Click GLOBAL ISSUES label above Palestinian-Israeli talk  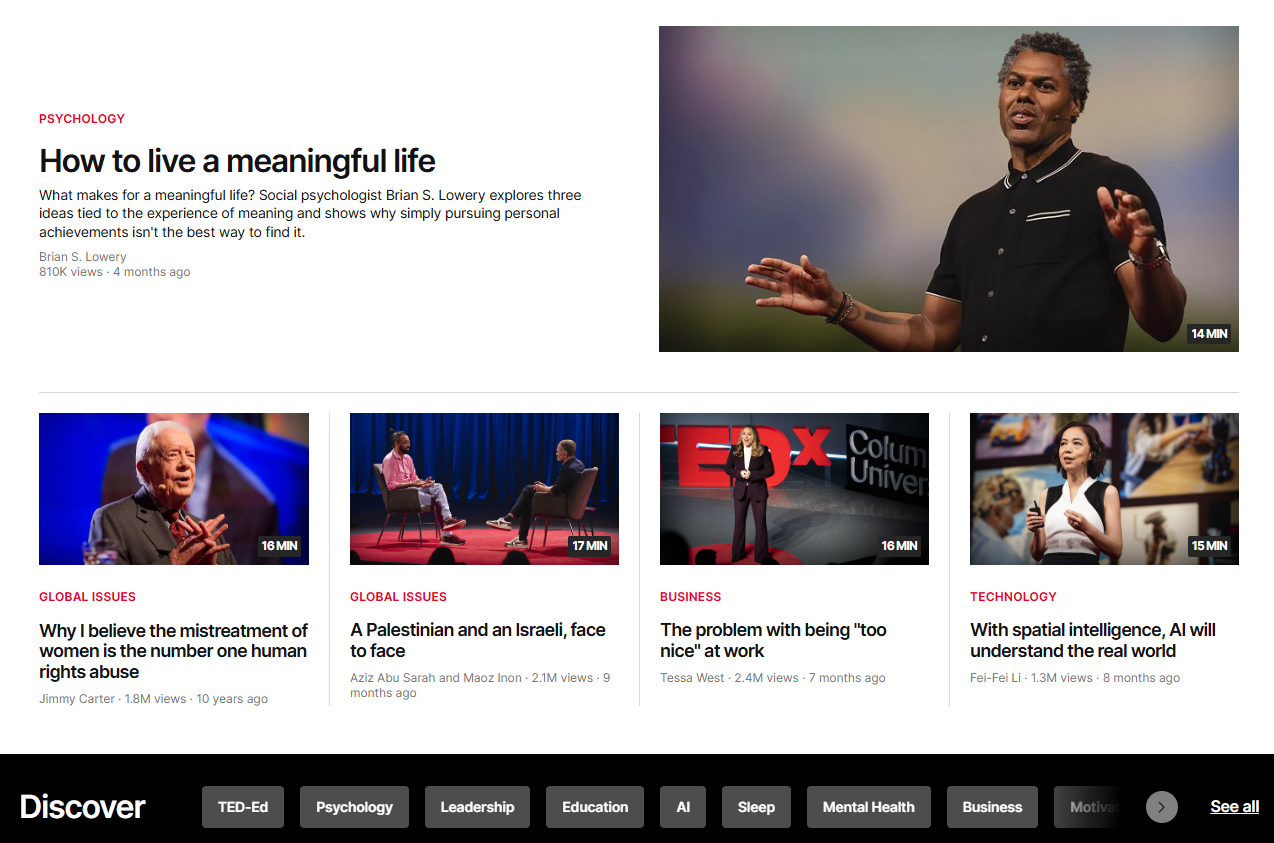(398, 597)
